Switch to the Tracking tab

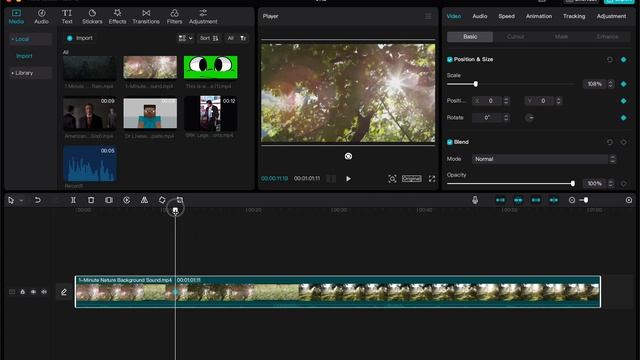574,16
